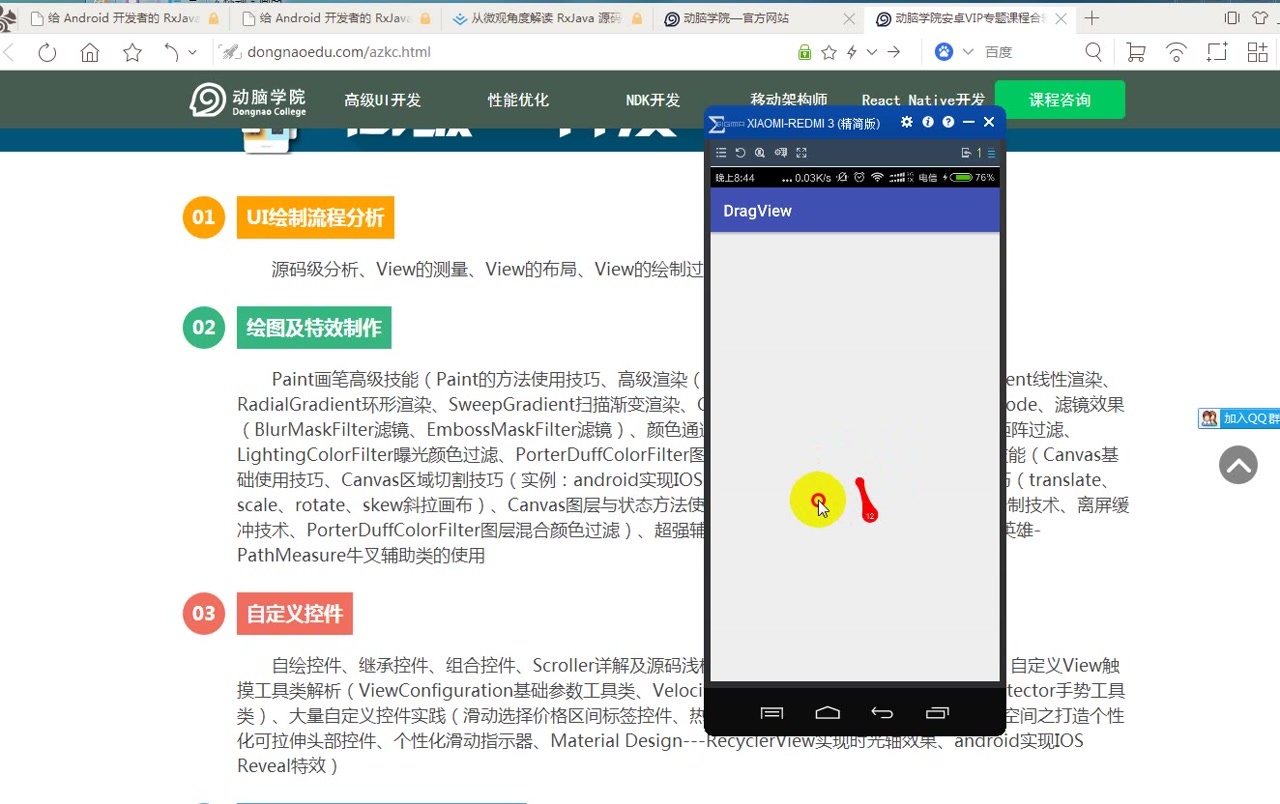Tap the red badge showing 12
Image resolution: width=1280 pixels, height=804 pixels.
pyautogui.click(x=870, y=515)
